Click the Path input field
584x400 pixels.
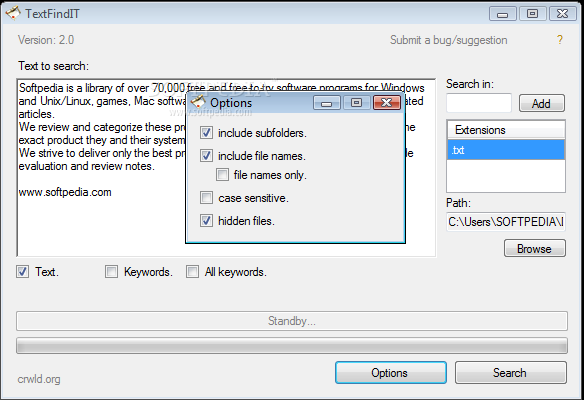click(x=506, y=222)
